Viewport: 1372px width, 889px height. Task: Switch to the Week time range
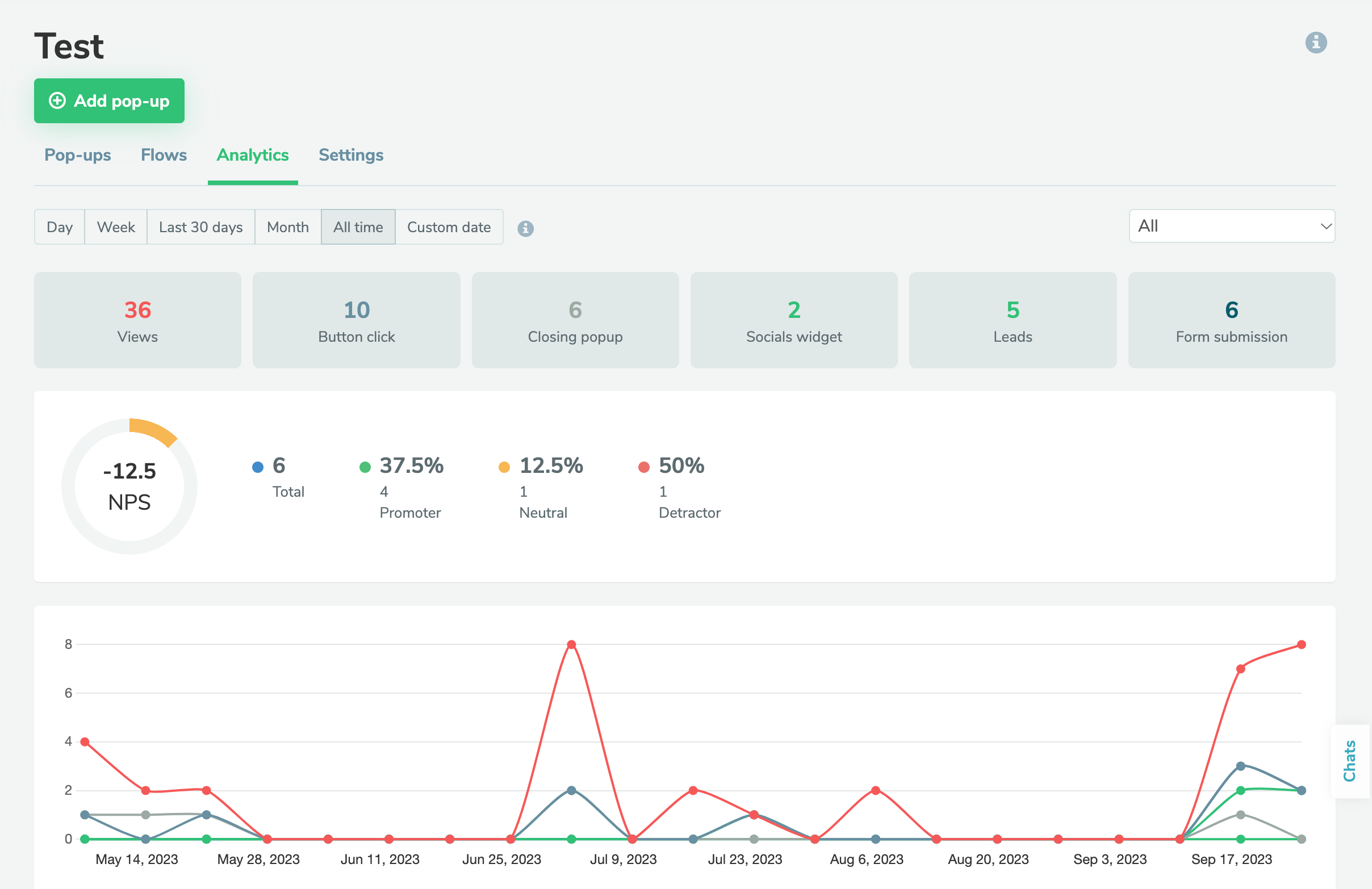pos(115,227)
